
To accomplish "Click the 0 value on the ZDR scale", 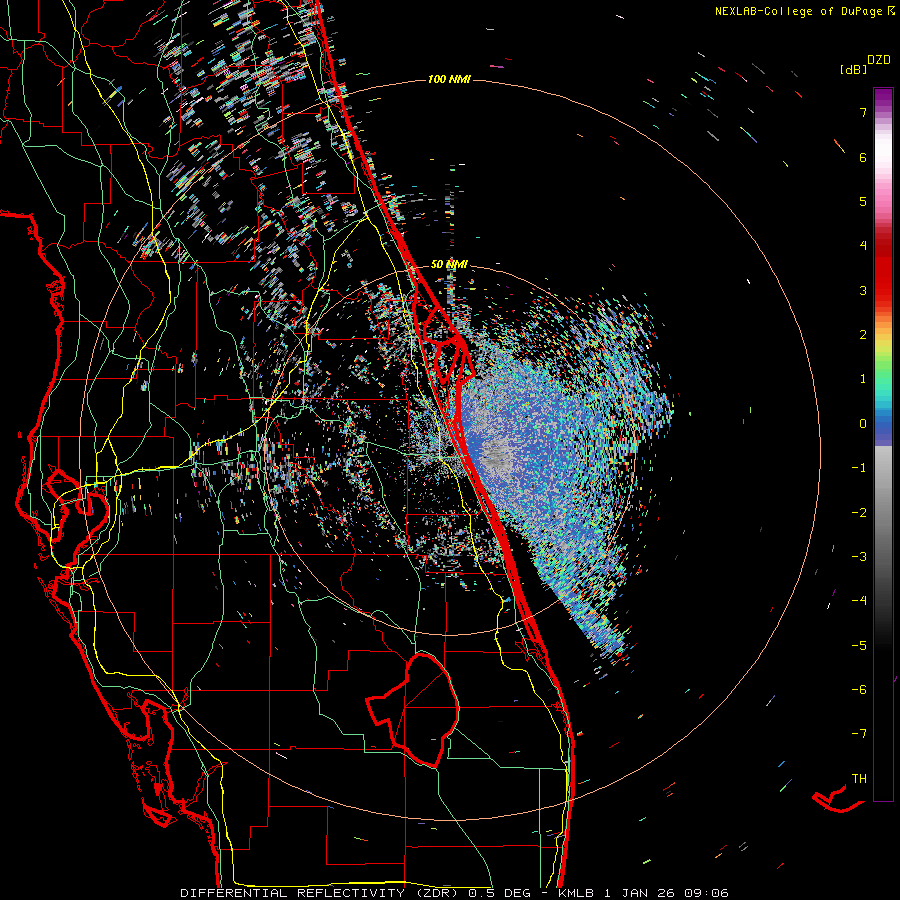I will (x=863, y=424).
